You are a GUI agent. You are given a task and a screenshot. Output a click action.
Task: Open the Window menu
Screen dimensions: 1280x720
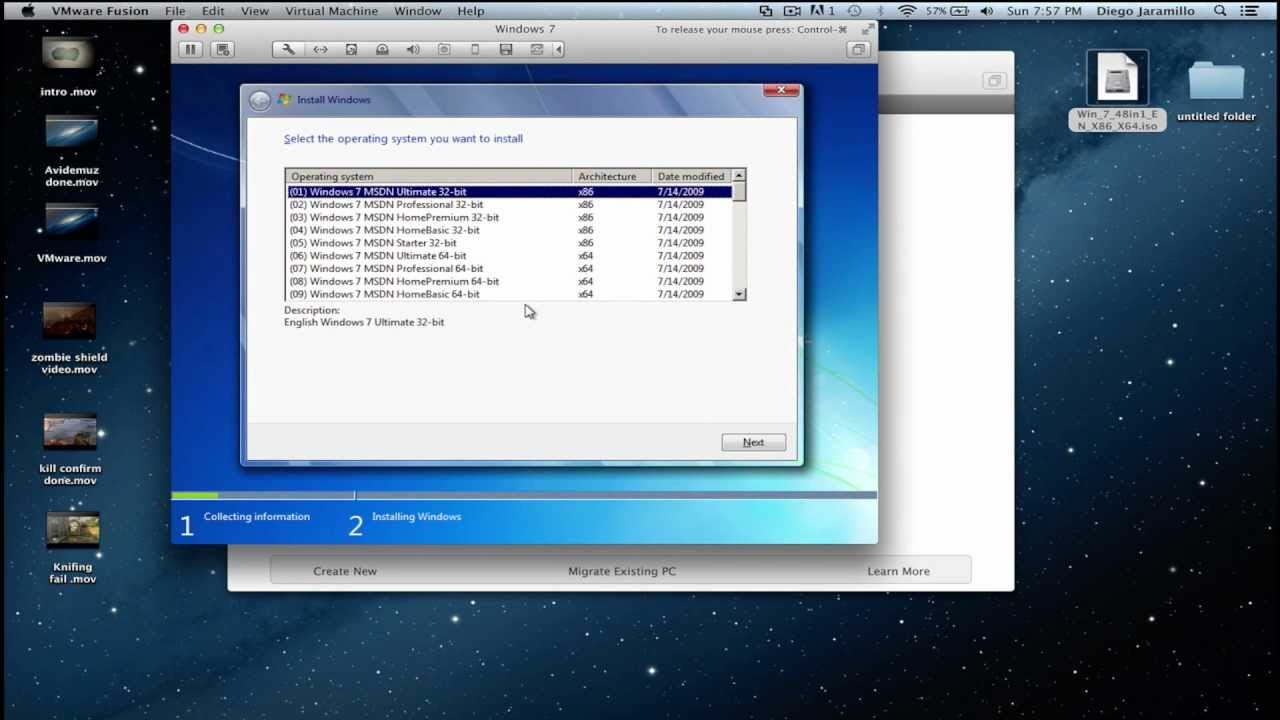pyautogui.click(x=417, y=11)
